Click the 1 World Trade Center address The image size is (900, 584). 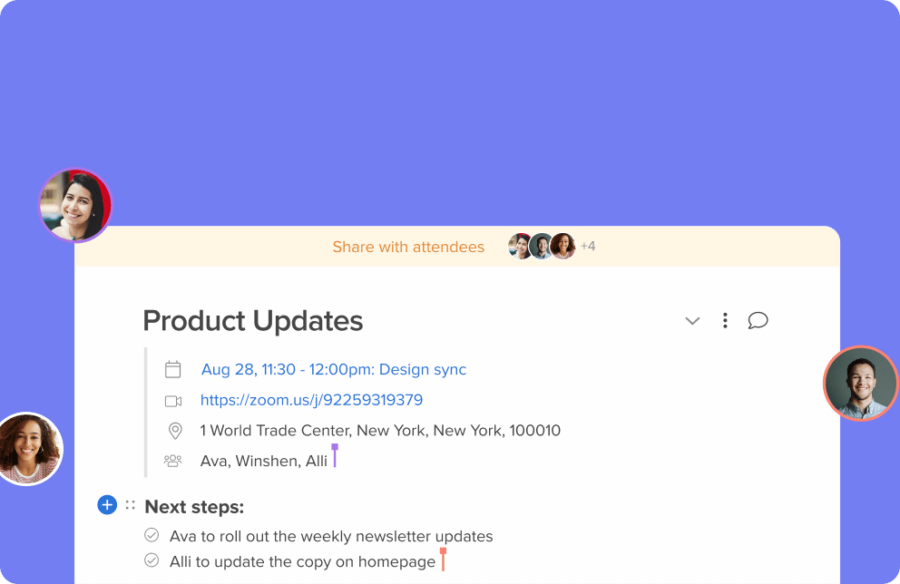tap(380, 431)
